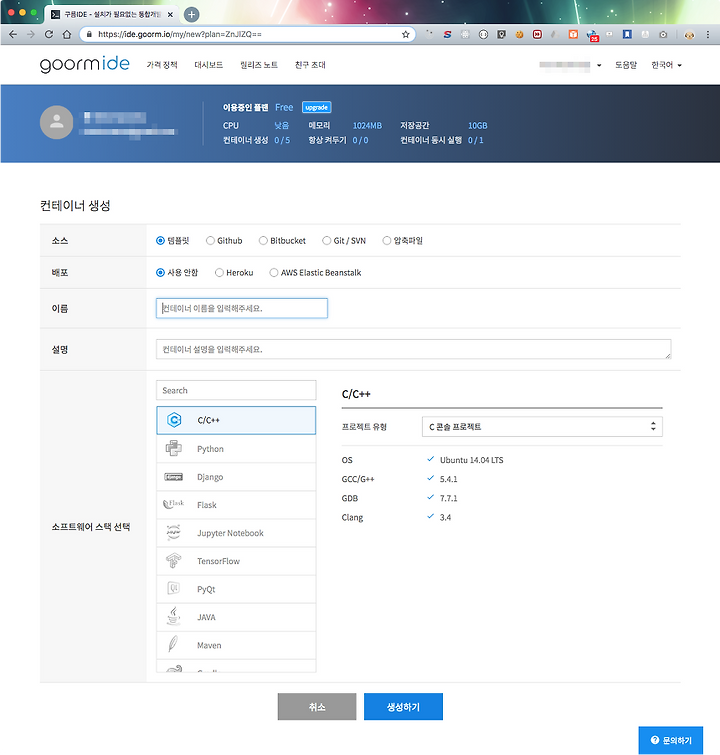Open the account name dropdown arrow
The image size is (720, 755).
click(599, 65)
